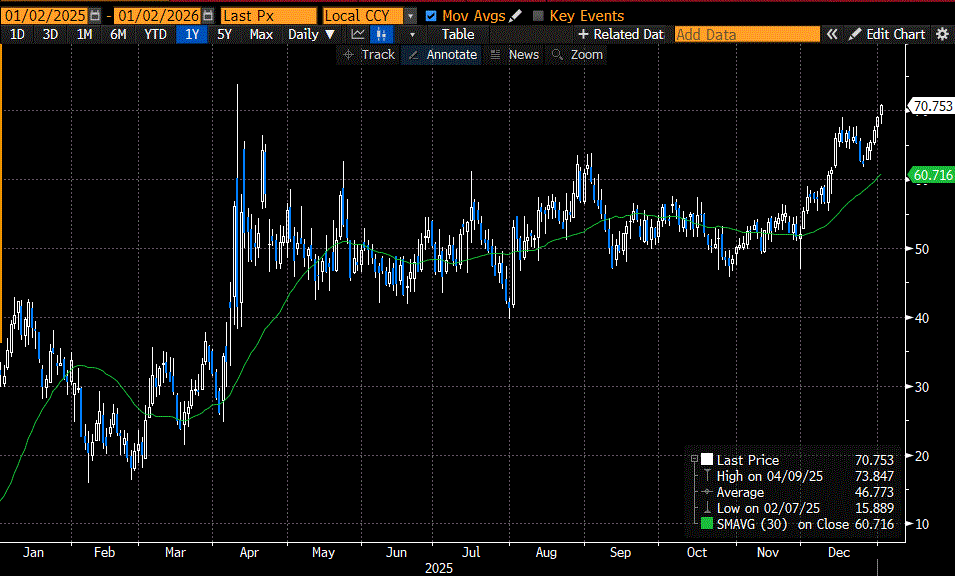Select the highlighted 1Y range
Viewport: 955px width, 576px height.
tap(191, 34)
